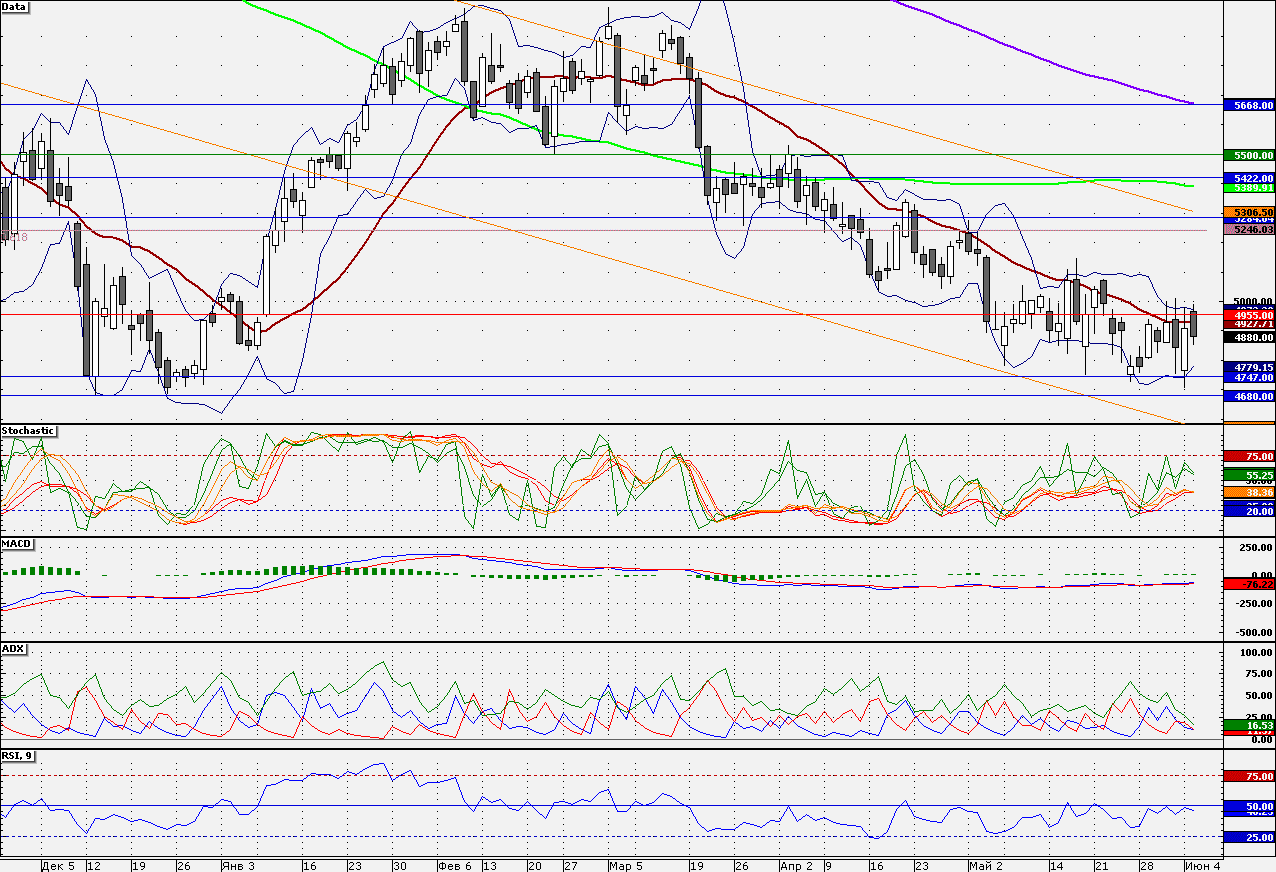Click the Фев 6 date marker
Viewport: 1276px width, 872px height.
[455, 864]
